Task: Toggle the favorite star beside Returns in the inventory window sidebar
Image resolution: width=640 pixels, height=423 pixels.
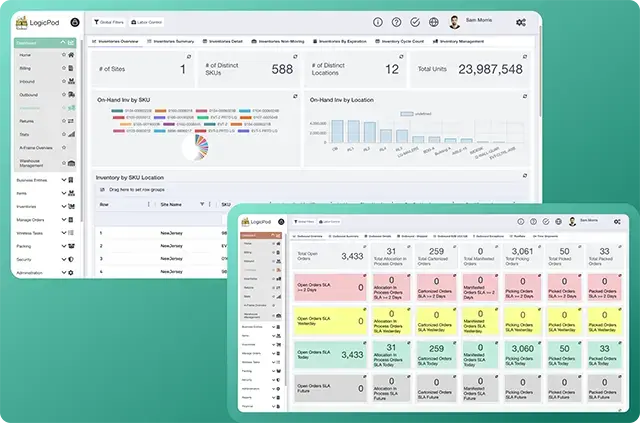Action: pyautogui.click(x=64, y=121)
